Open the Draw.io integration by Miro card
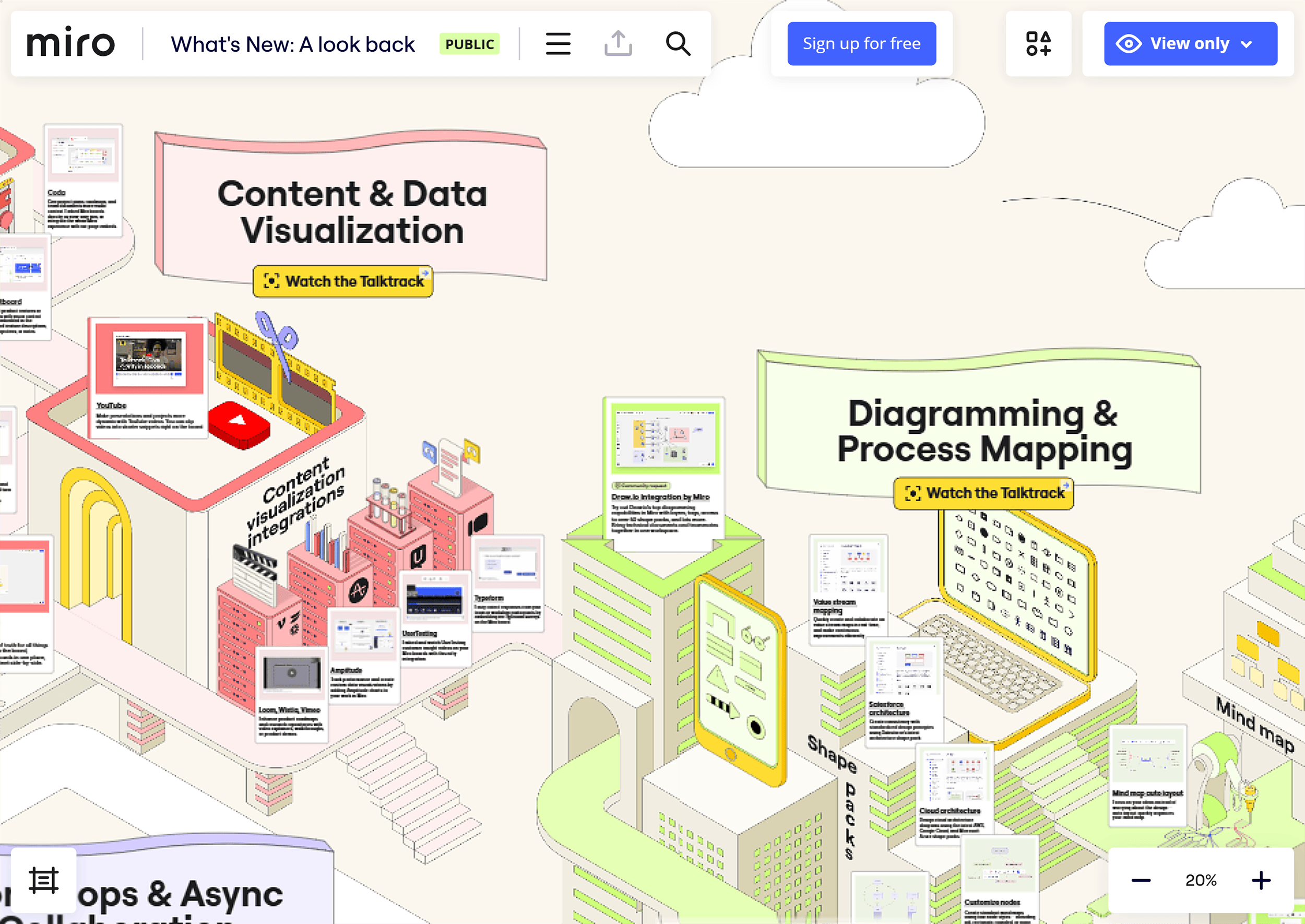Viewport: 1305px width, 924px height. [x=664, y=472]
